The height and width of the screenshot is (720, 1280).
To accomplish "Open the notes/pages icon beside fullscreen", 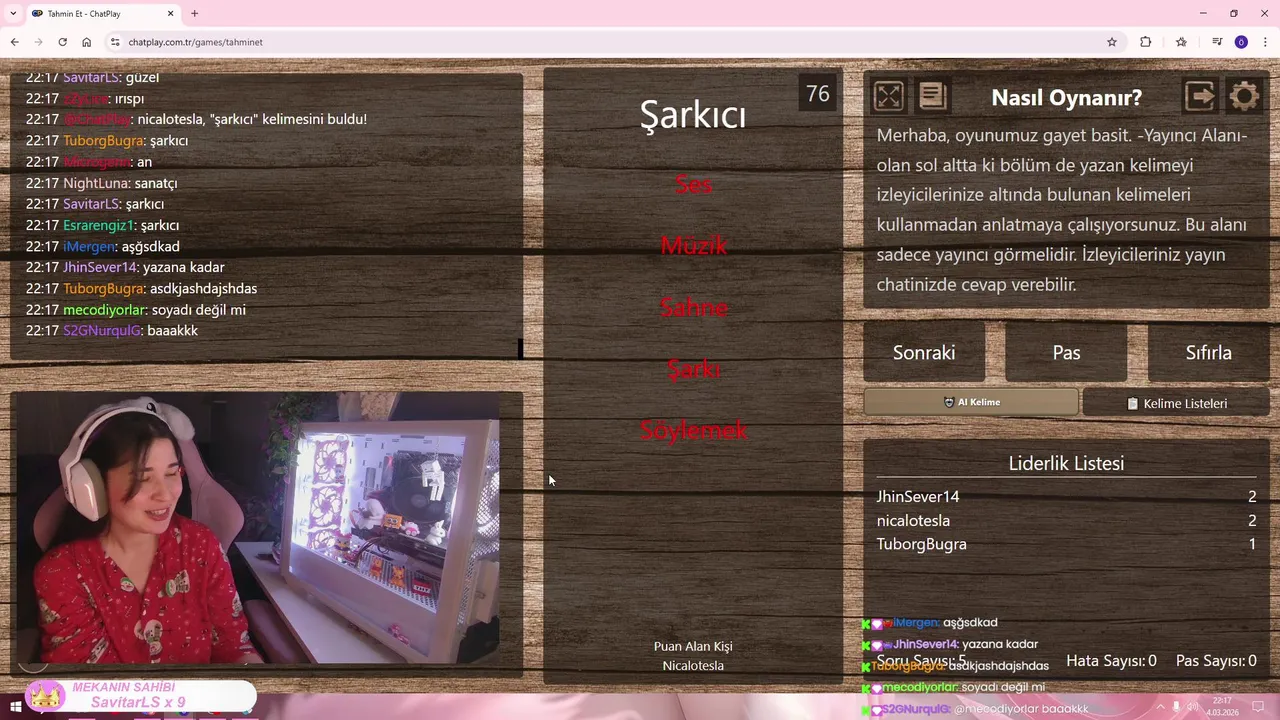I will [932, 96].
